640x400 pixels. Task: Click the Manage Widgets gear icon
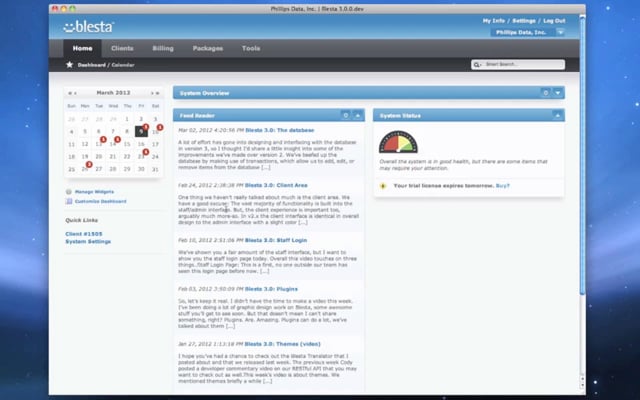[69, 191]
